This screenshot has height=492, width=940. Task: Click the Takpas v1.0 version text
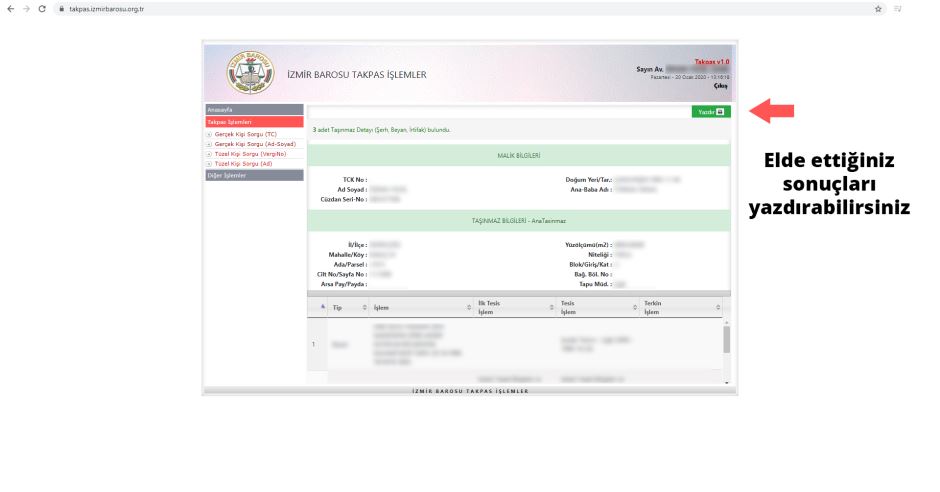point(712,62)
